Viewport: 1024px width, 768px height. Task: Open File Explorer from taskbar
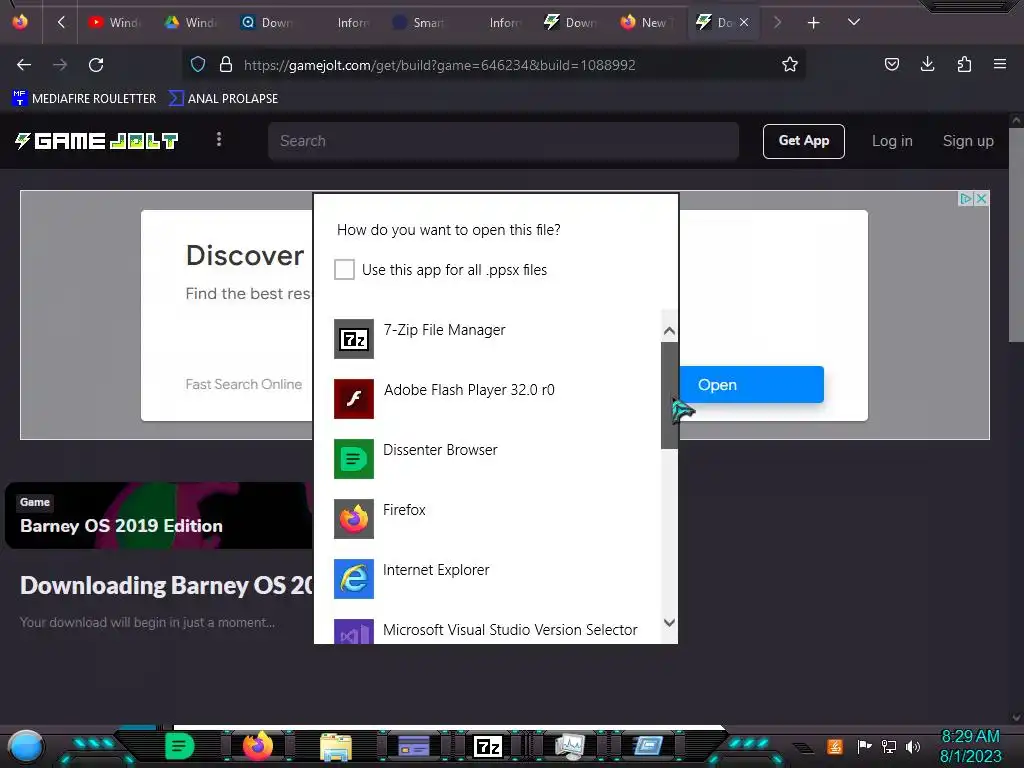(x=336, y=747)
